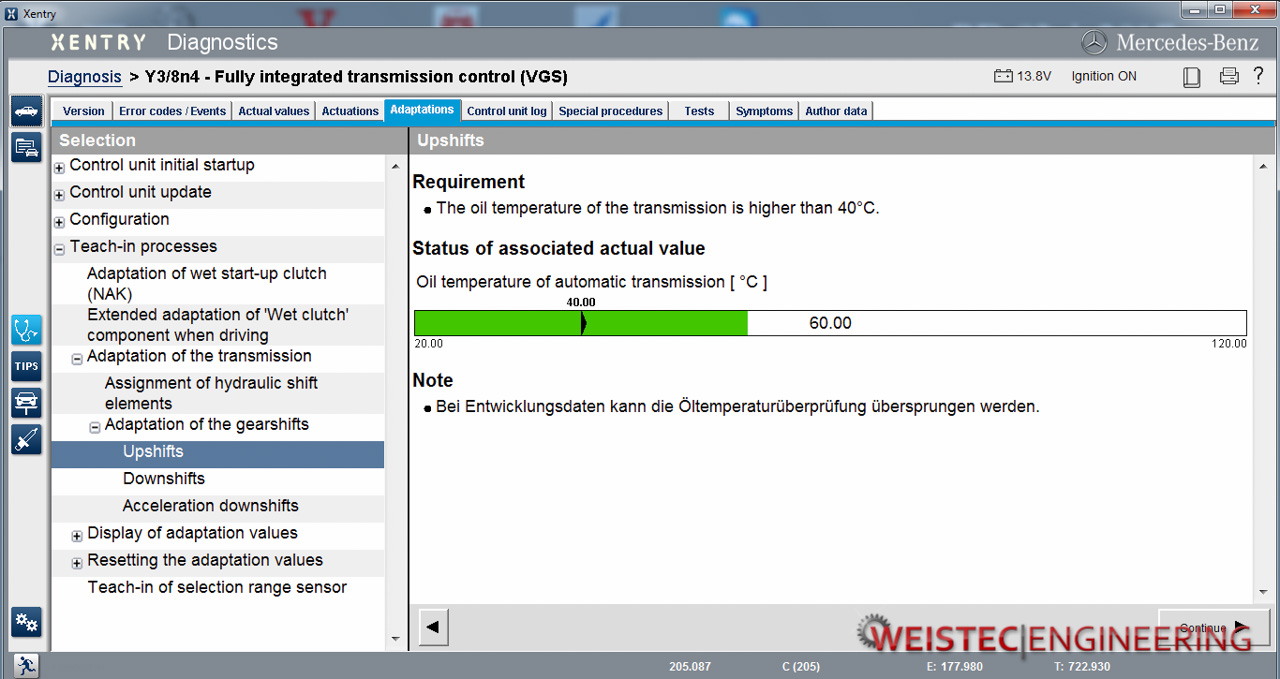The height and width of the screenshot is (679, 1280).
Task: Click status bar entry C (205)
Action: click(801, 667)
